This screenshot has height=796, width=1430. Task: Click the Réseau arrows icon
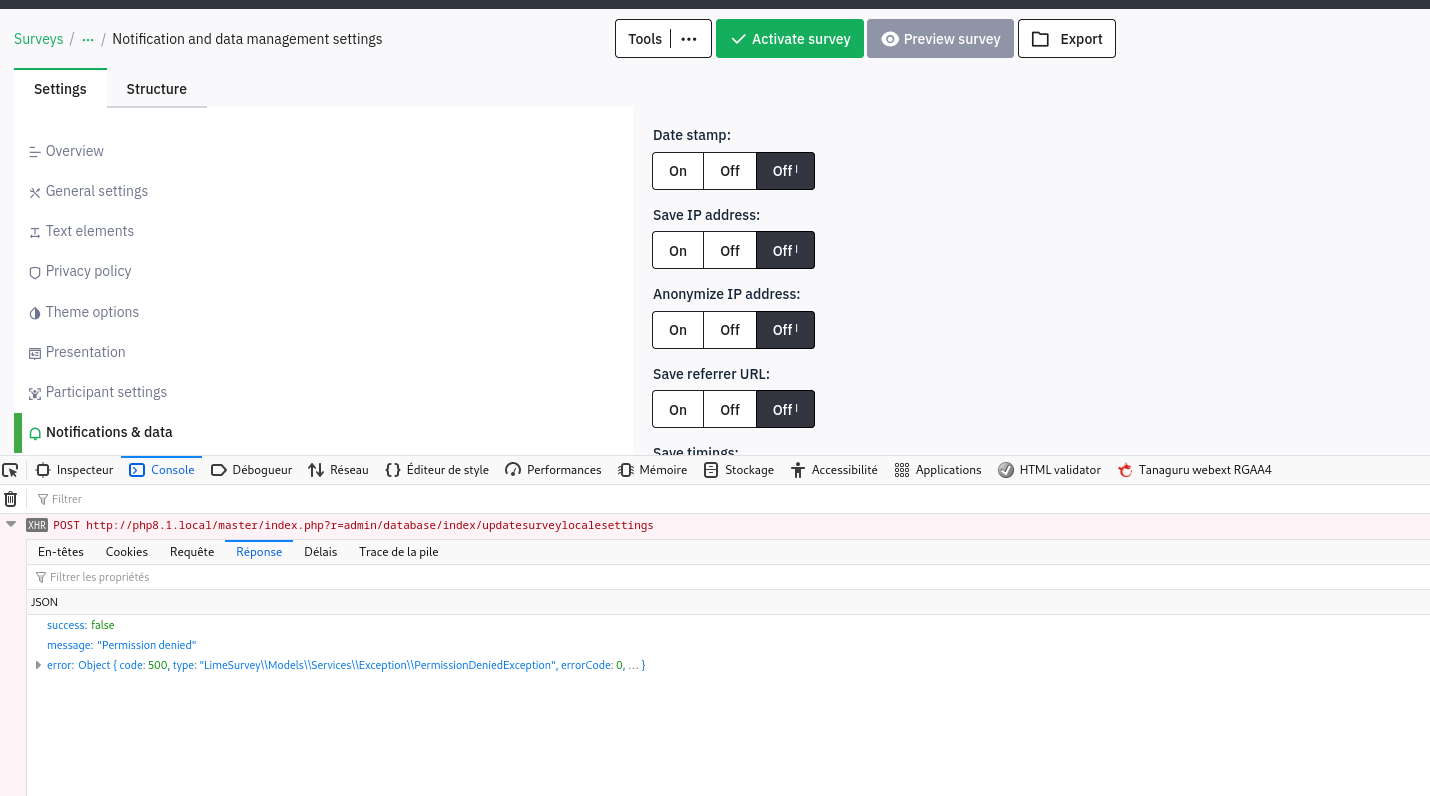point(316,470)
